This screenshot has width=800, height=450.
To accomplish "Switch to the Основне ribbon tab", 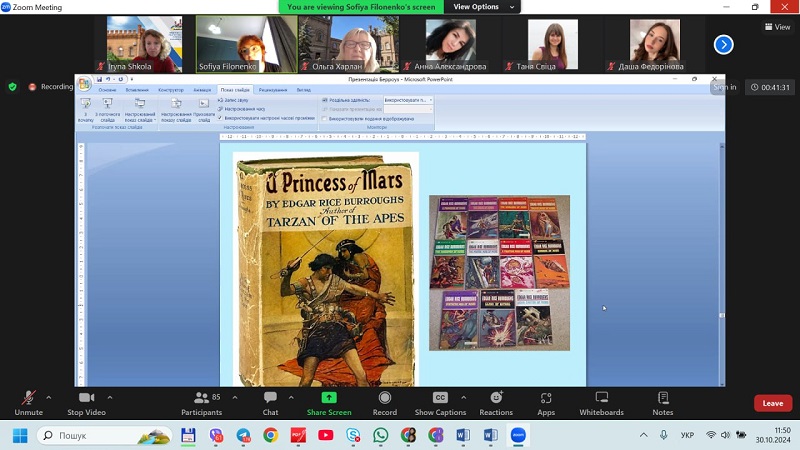I will 107,90.
